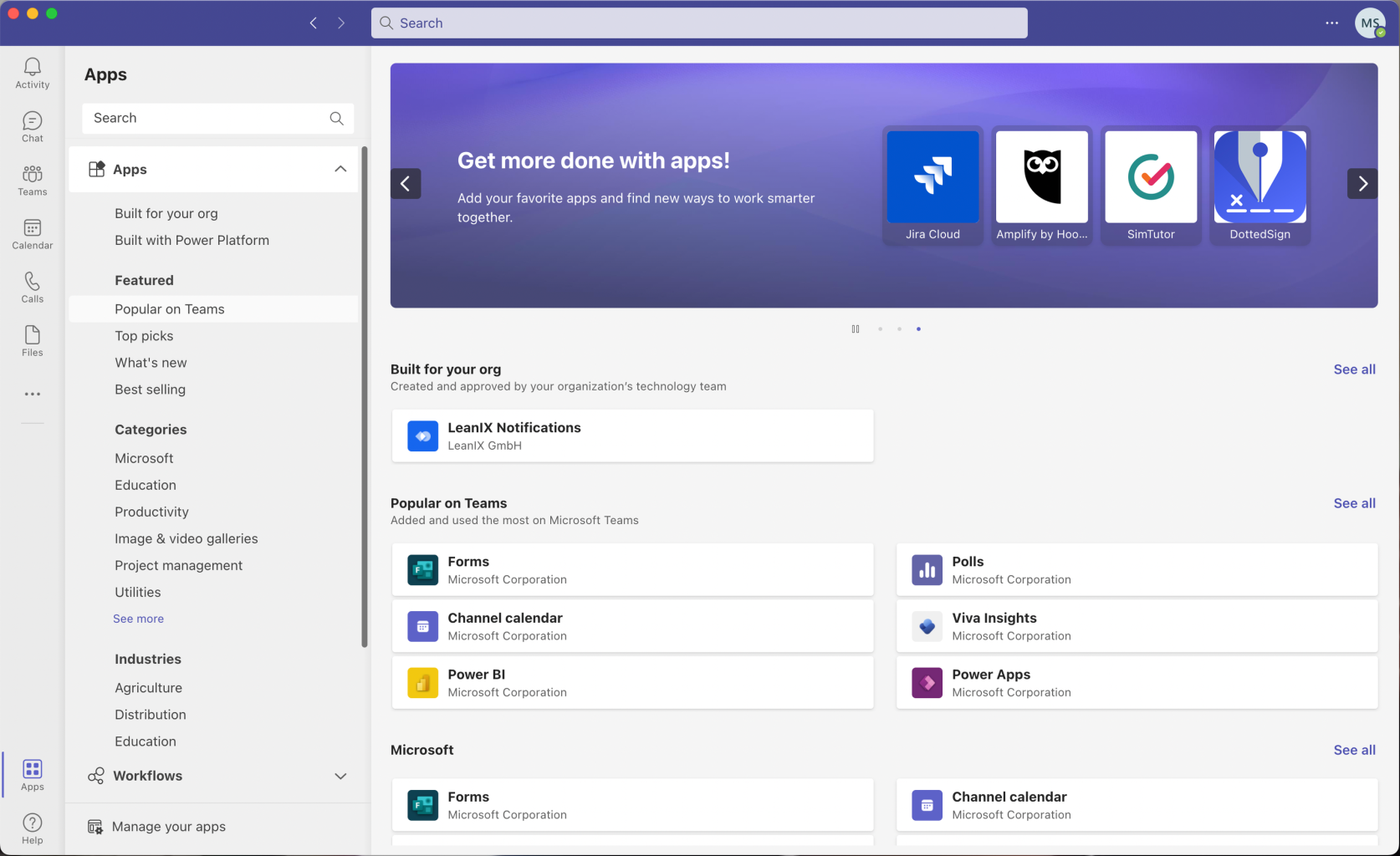Select the Distribution industry
Viewport: 1400px width, 856px height.
pos(151,715)
